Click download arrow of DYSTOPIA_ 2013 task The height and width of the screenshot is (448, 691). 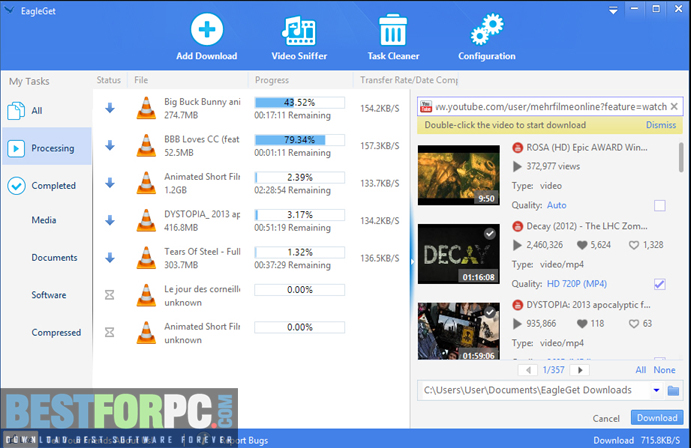click(110, 220)
